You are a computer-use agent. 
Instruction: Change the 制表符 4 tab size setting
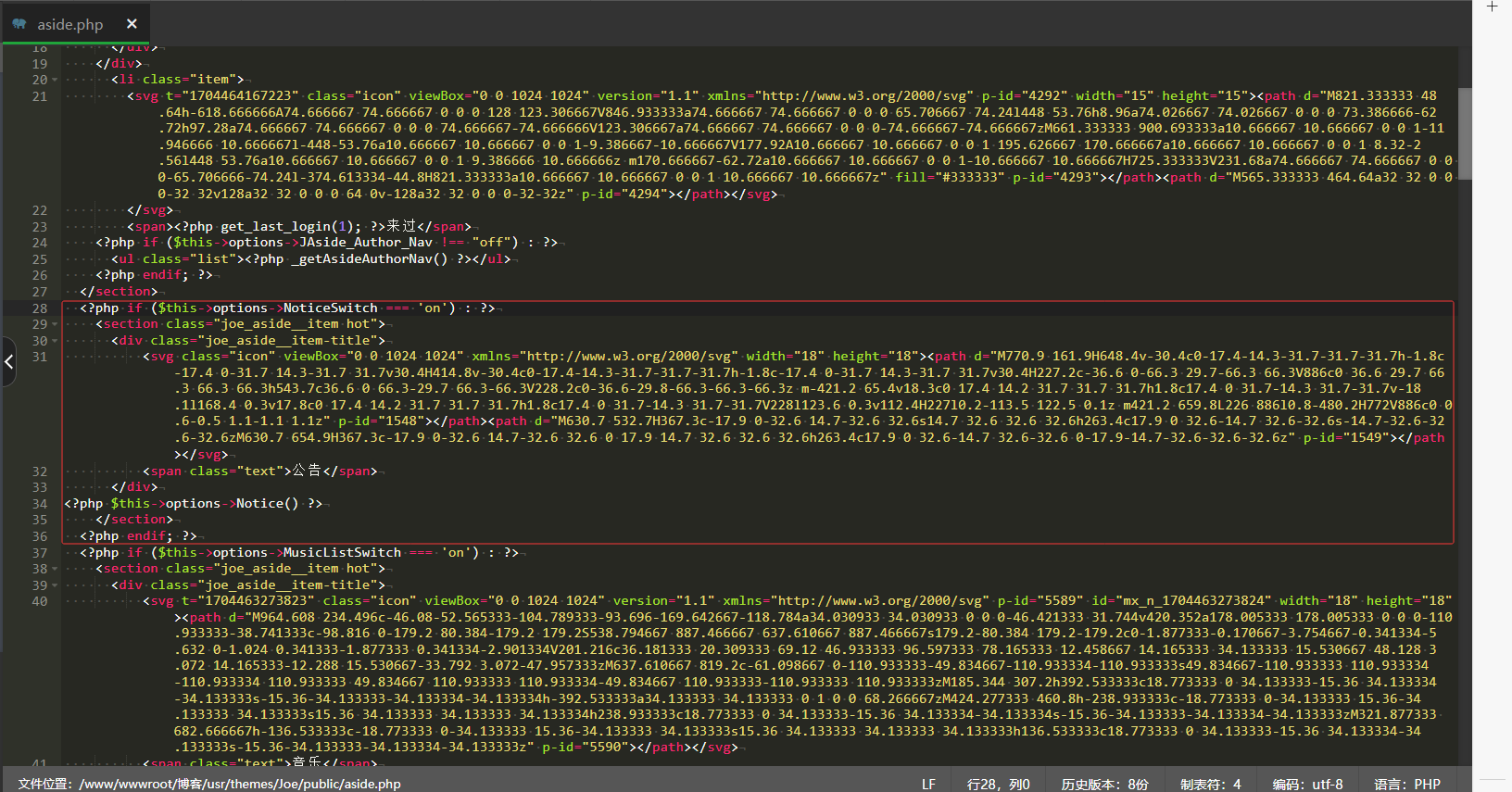(1210, 784)
